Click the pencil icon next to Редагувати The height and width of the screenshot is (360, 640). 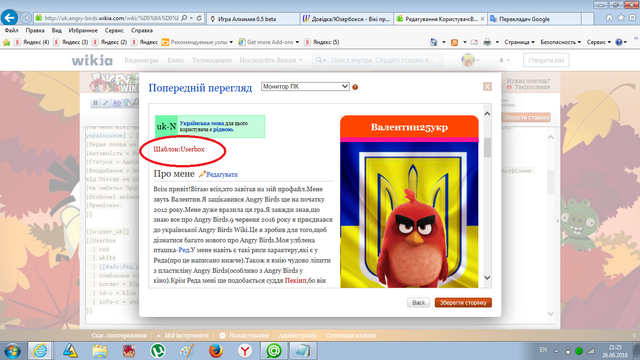(202, 174)
